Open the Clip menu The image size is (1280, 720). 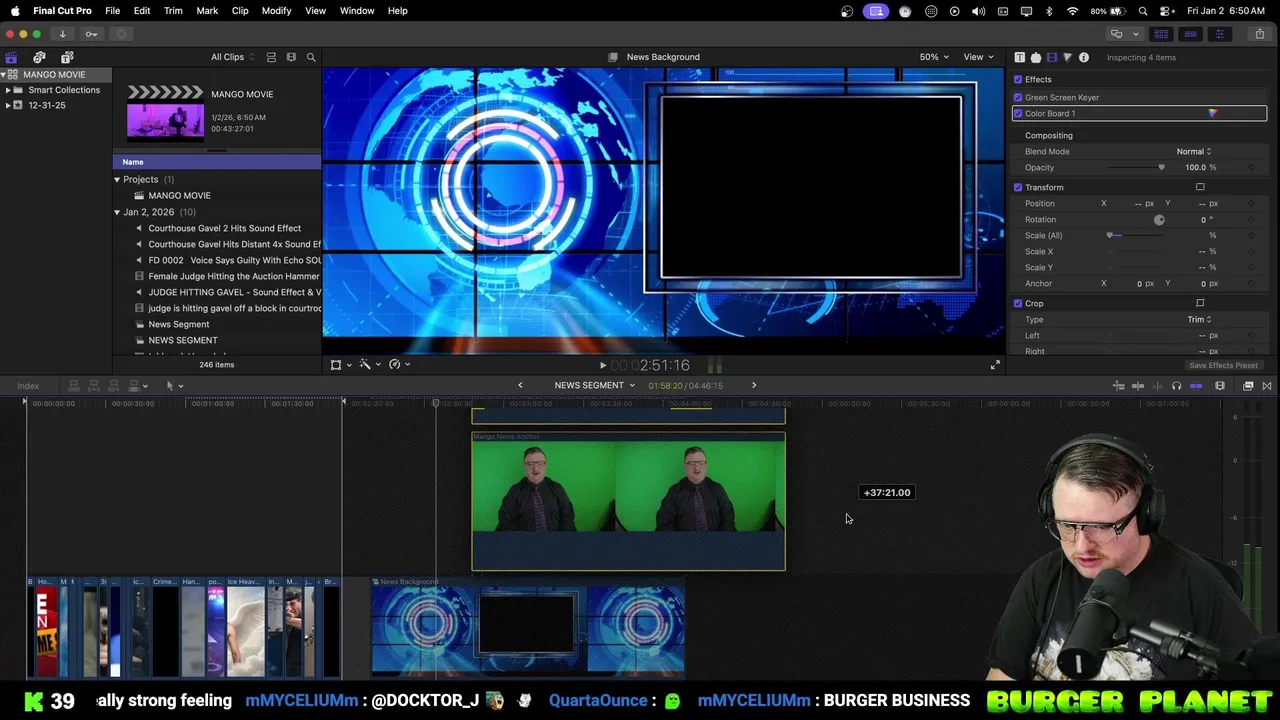[x=240, y=10]
